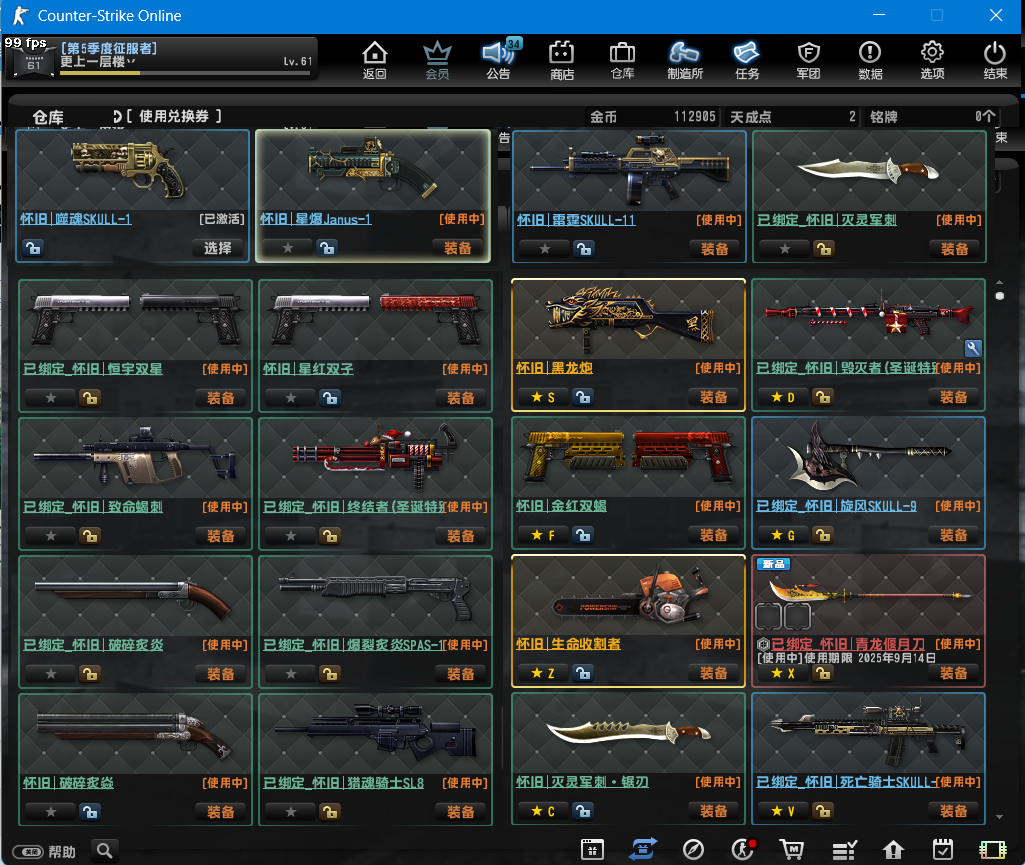Toggle the F star on 金红双蝎
Image resolution: width=1025 pixels, height=865 pixels.
(543, 535)
